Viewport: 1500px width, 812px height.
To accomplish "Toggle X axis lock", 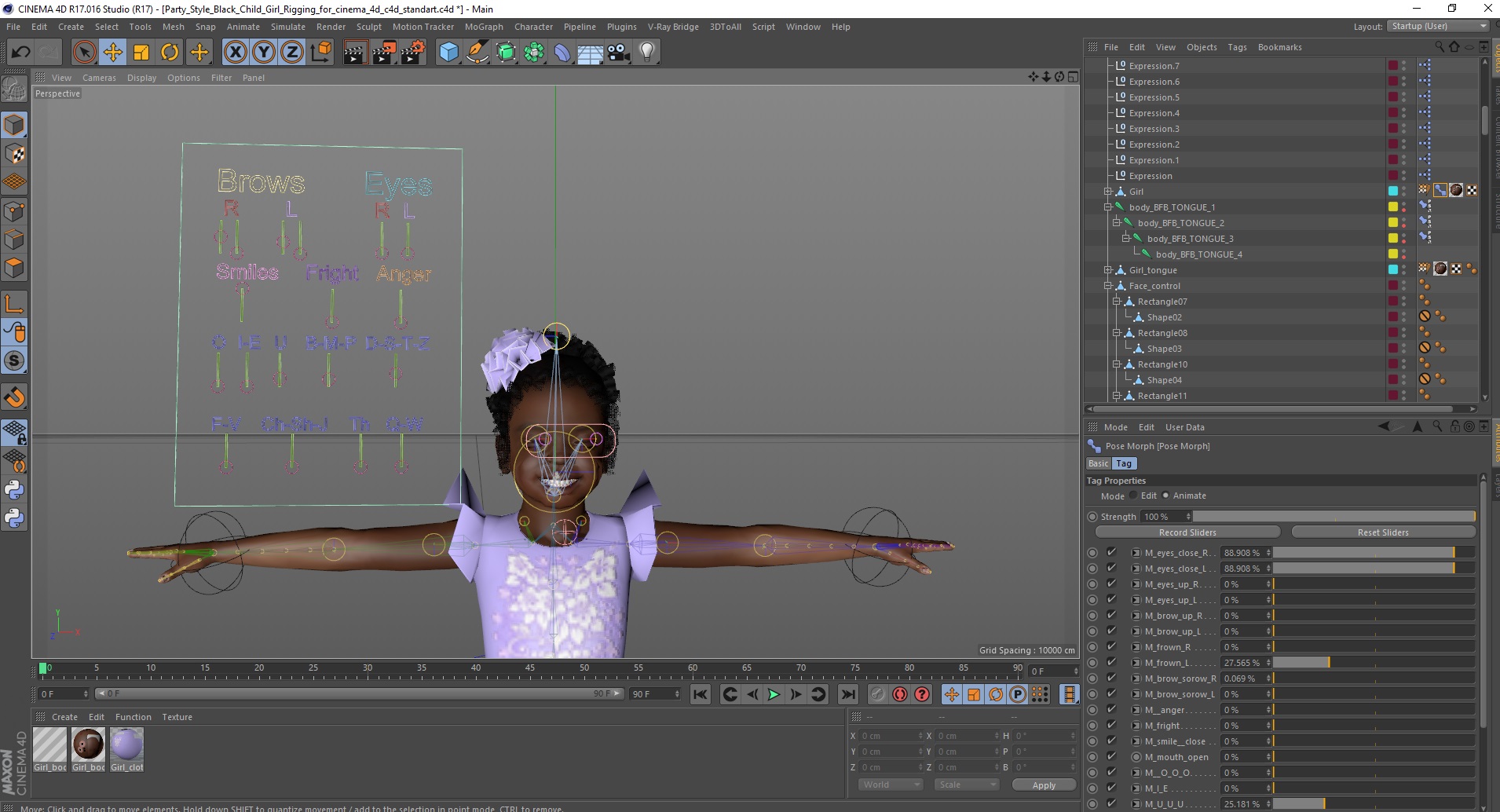I will (x=235, y=53).
